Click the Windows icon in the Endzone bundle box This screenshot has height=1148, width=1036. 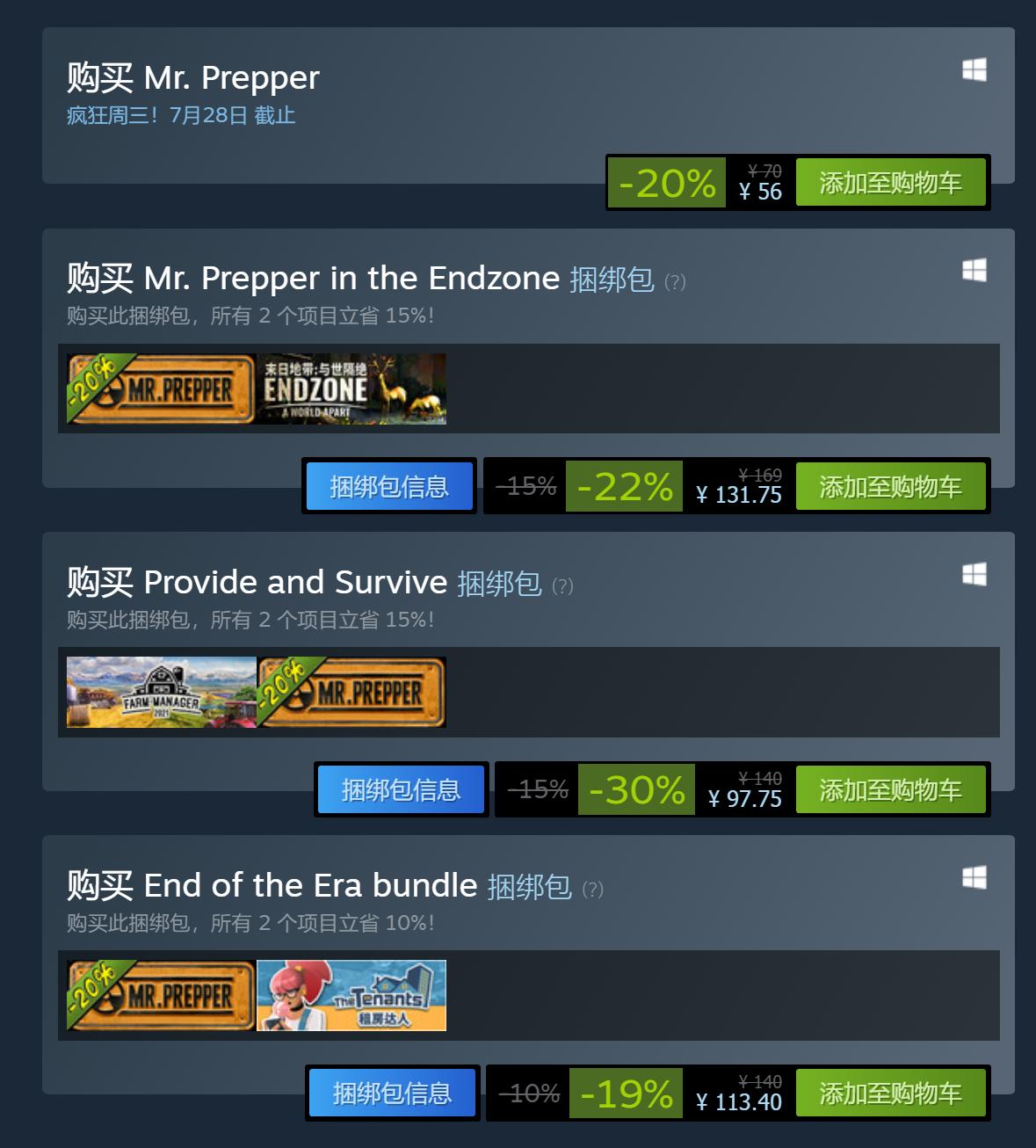974,270
